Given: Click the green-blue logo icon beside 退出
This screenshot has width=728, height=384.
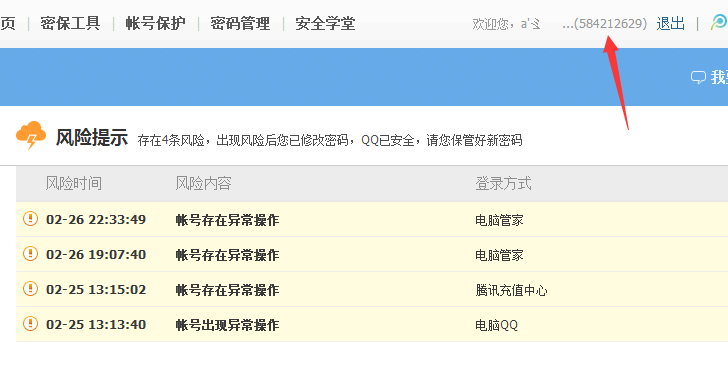Looking at the screenshot, I should (719, 22).
